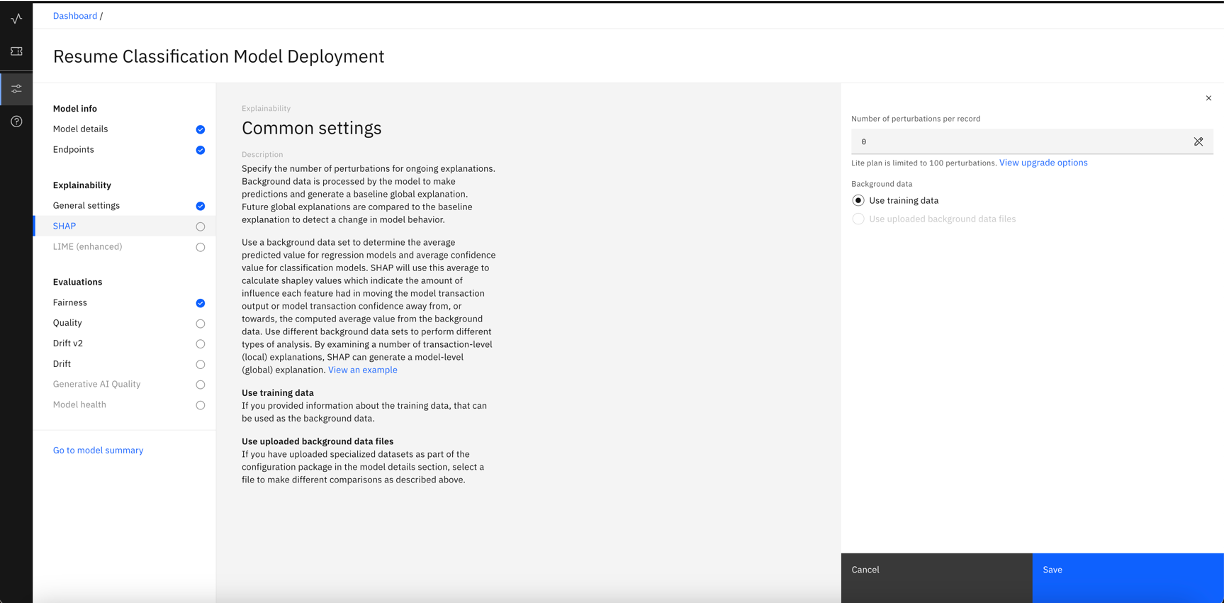Click the Generative AI Quality status circle
This screenshot has width=1224, height=604.
(200, 385)
